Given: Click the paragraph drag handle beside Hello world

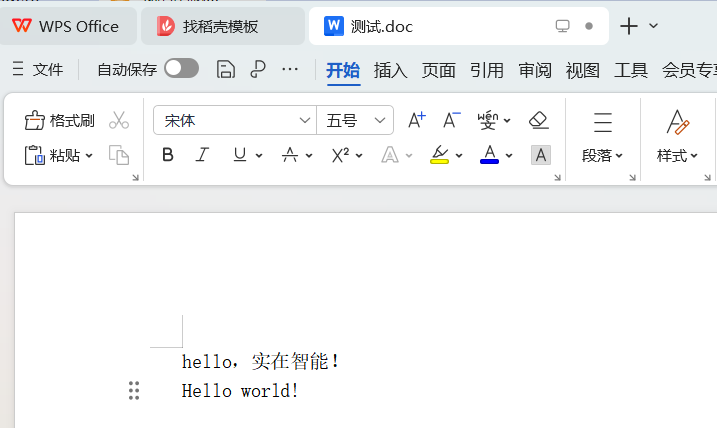Looking at the screenshot, I should 134,391.
